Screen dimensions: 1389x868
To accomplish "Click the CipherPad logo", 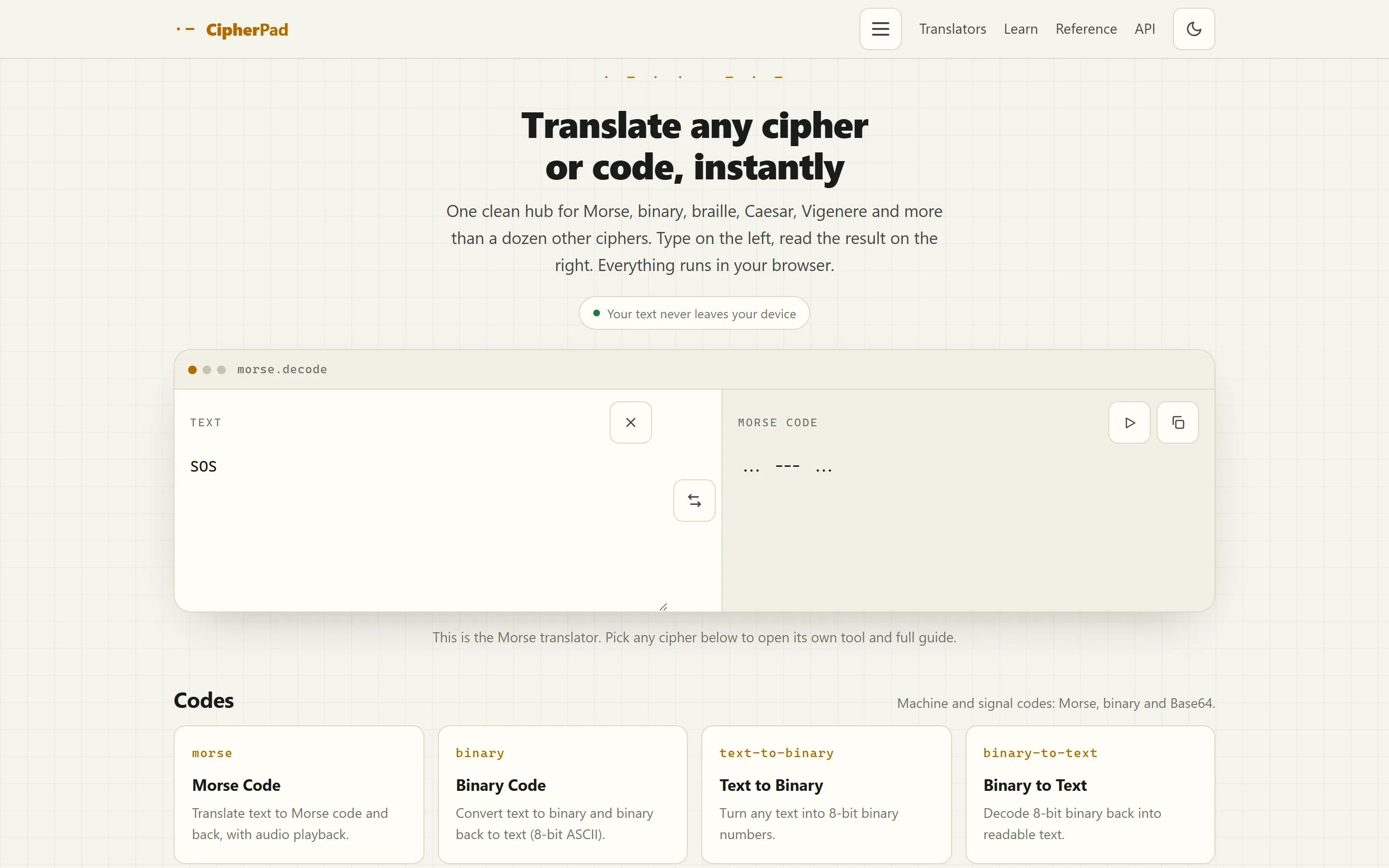I will click(x=232, y=29).
